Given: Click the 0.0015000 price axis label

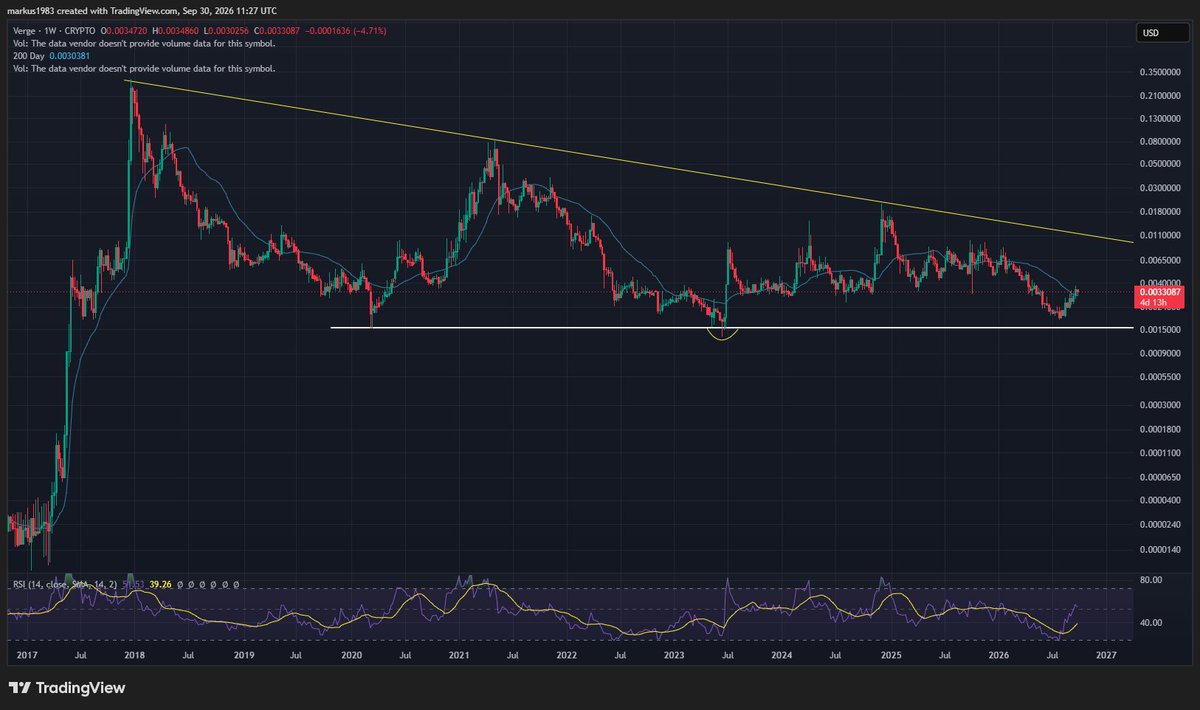Looking at the screenshot, I should pos(1159,330).
